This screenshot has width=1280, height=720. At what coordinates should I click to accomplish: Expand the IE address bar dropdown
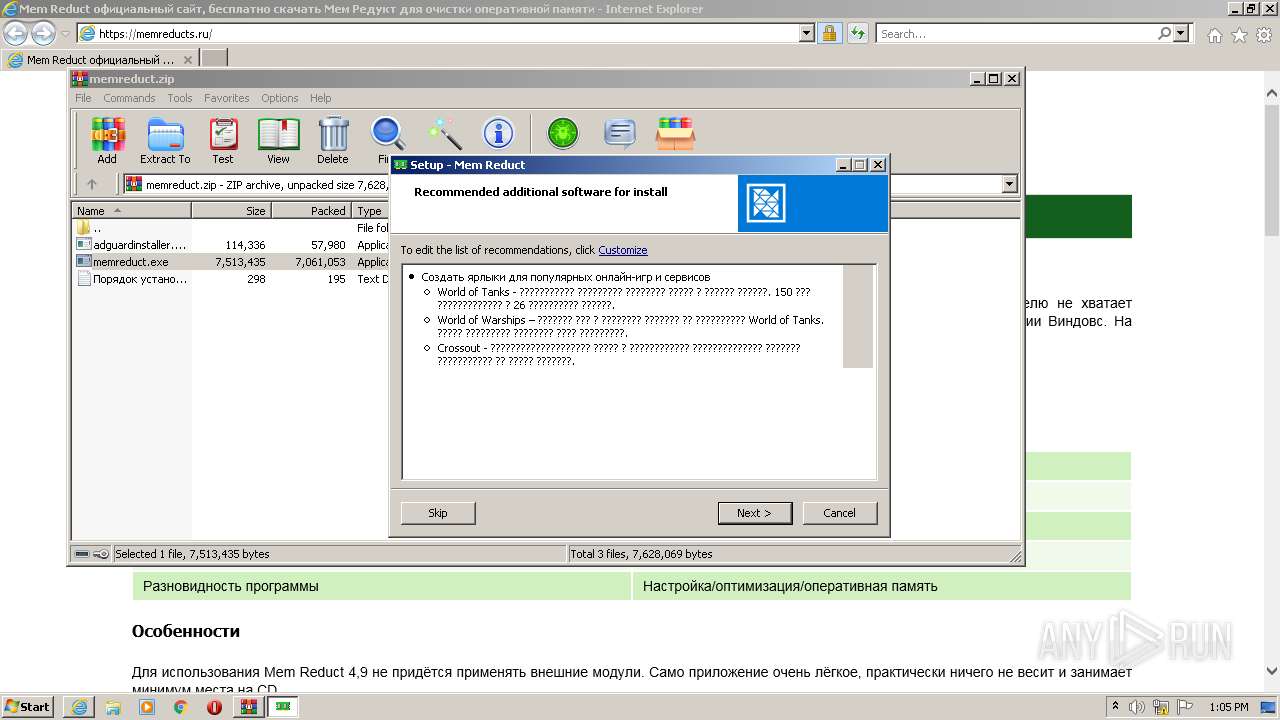(x=807, y=34)
